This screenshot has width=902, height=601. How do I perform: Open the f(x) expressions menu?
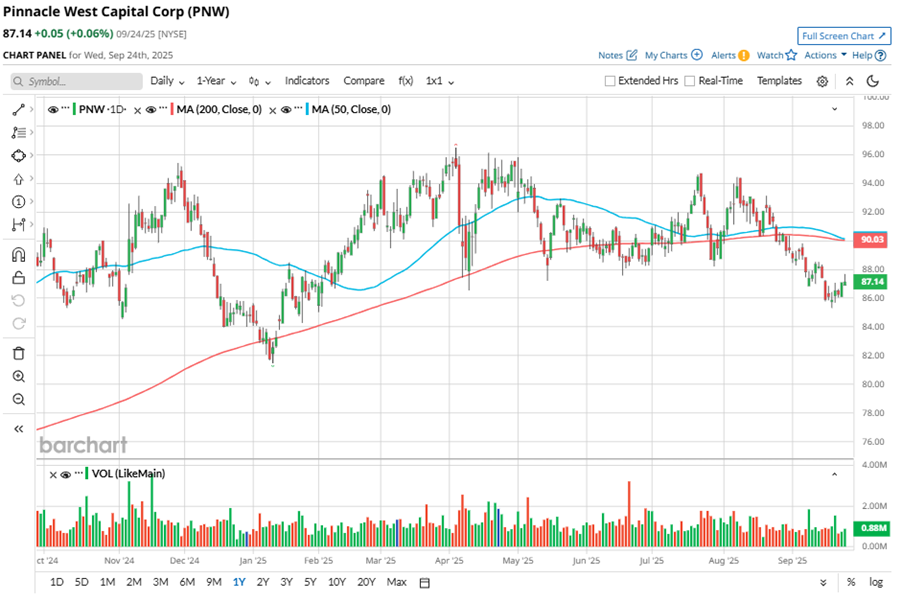406,81
